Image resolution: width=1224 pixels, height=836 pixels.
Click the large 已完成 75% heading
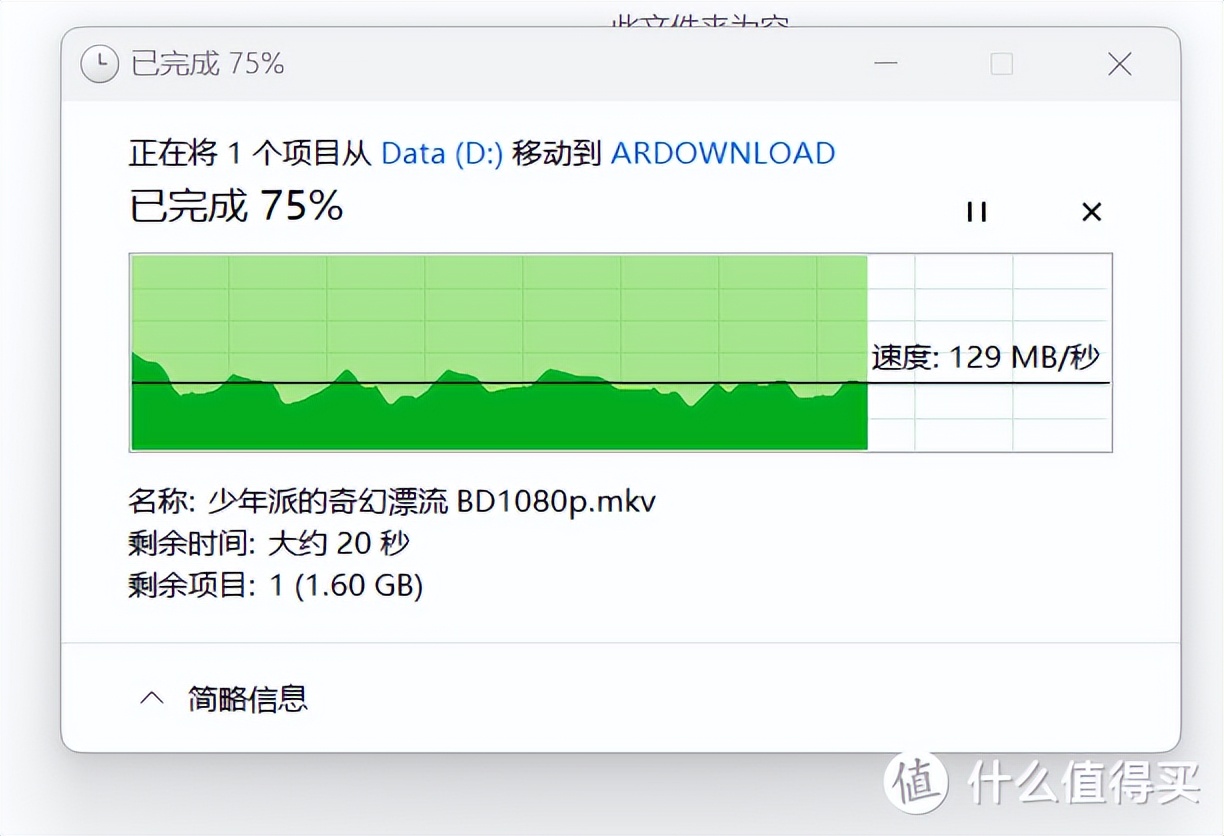[x=236, y=206]
